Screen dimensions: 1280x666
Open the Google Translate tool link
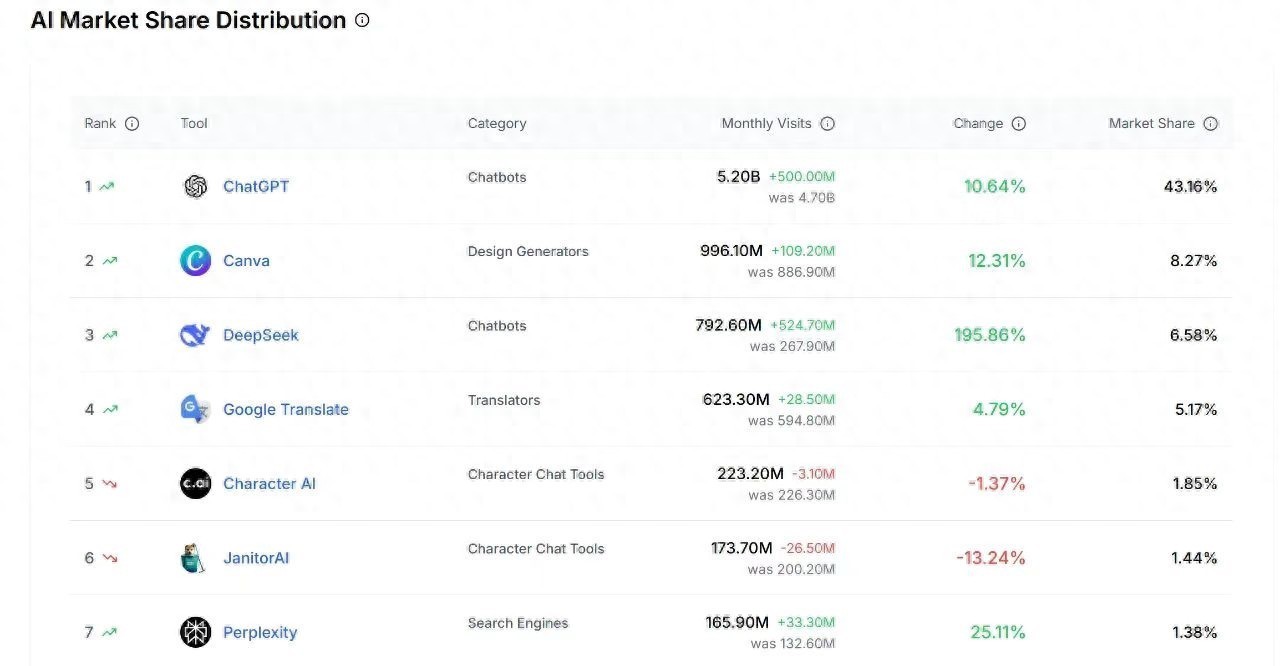[286, 409]
